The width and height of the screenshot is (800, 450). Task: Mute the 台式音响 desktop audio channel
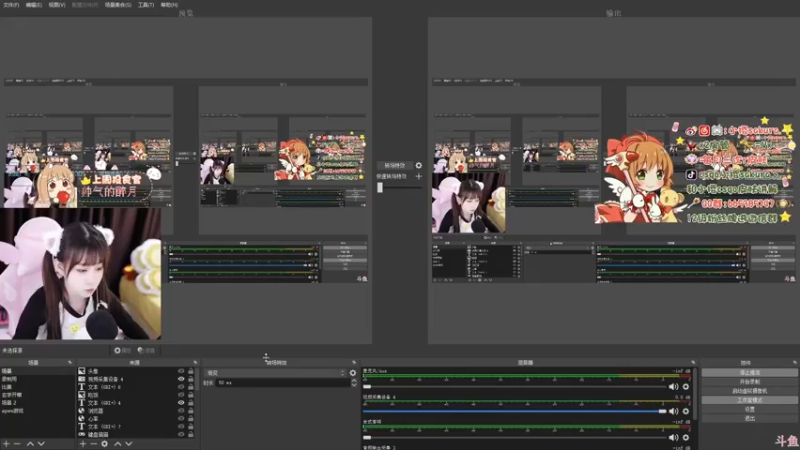point(673,437)
